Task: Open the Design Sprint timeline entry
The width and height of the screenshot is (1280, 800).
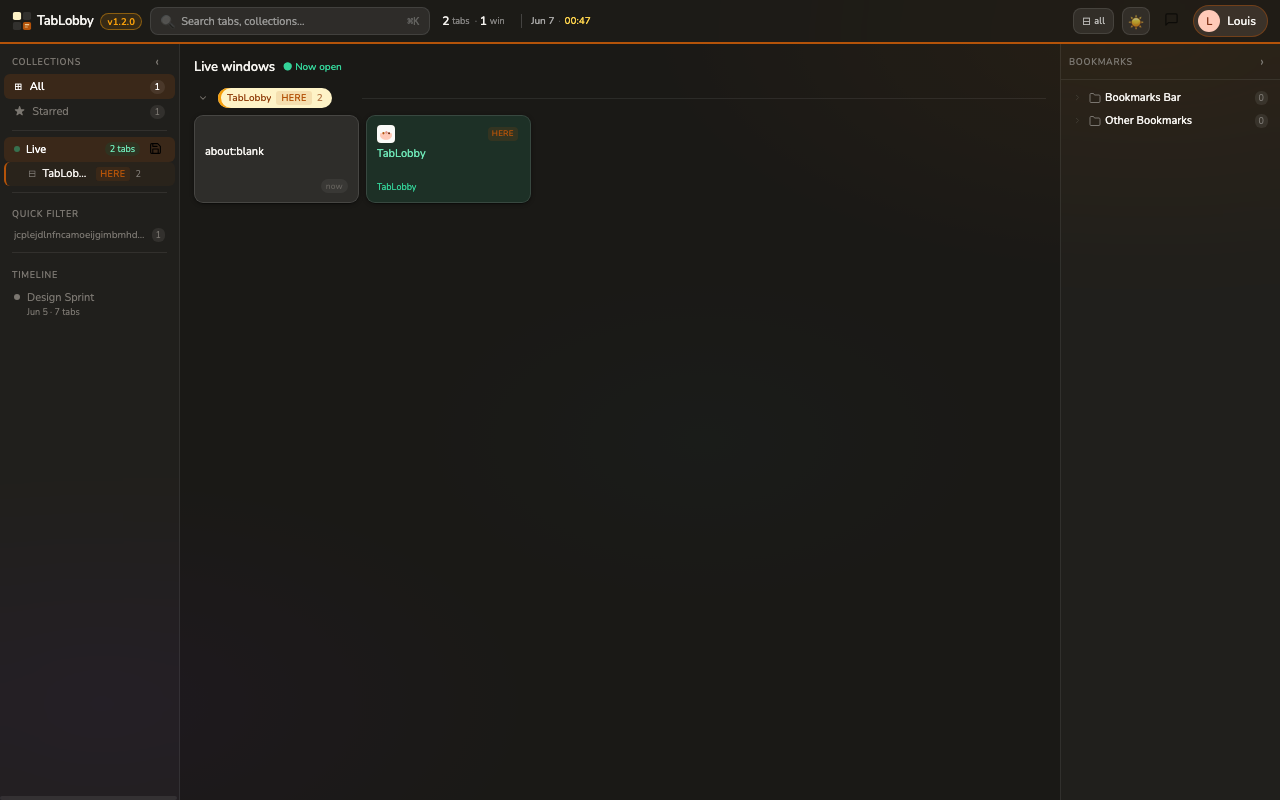Action: pos(89,304)
